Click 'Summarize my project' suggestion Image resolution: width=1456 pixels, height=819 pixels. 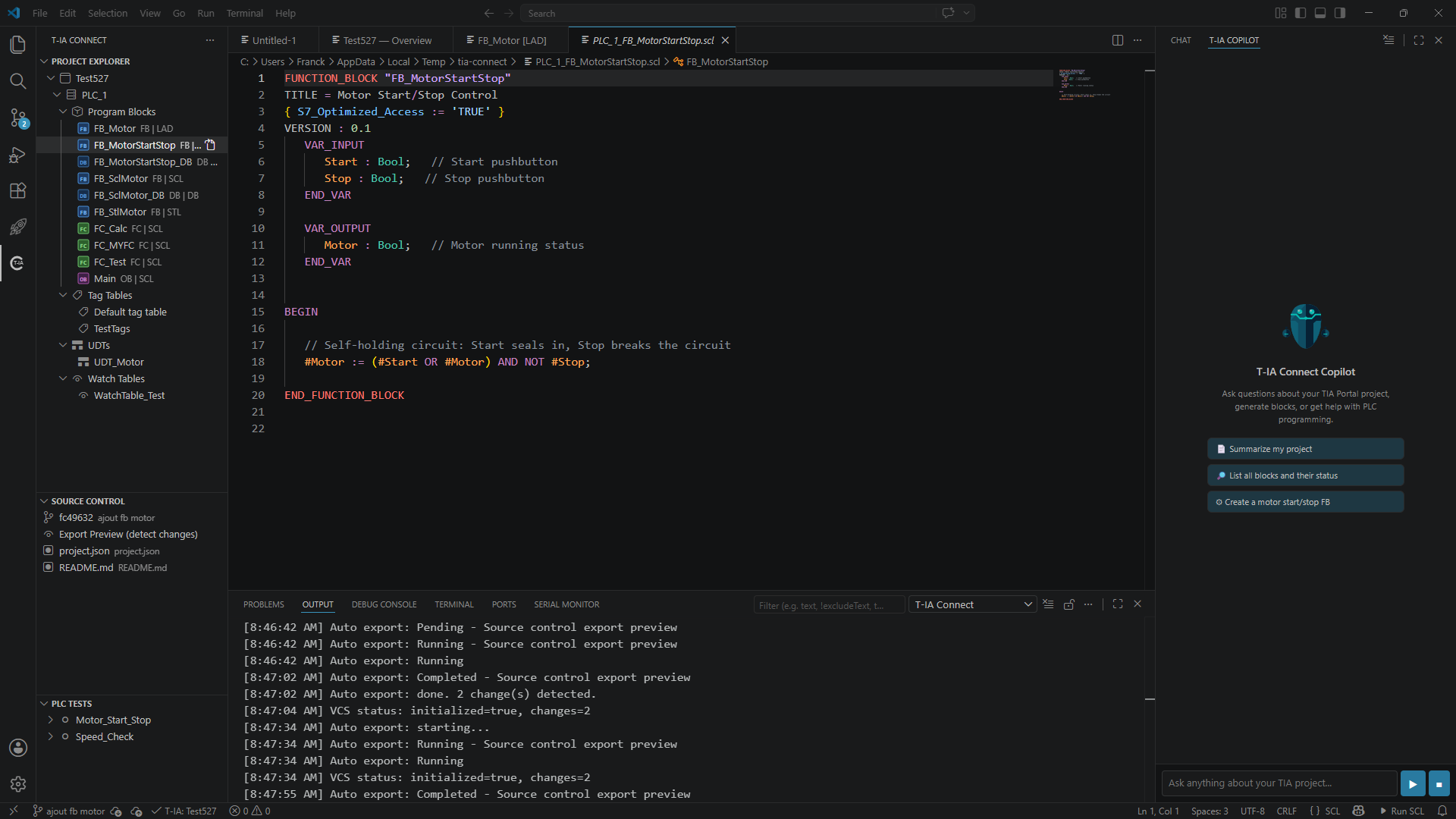pos(1305,449)
